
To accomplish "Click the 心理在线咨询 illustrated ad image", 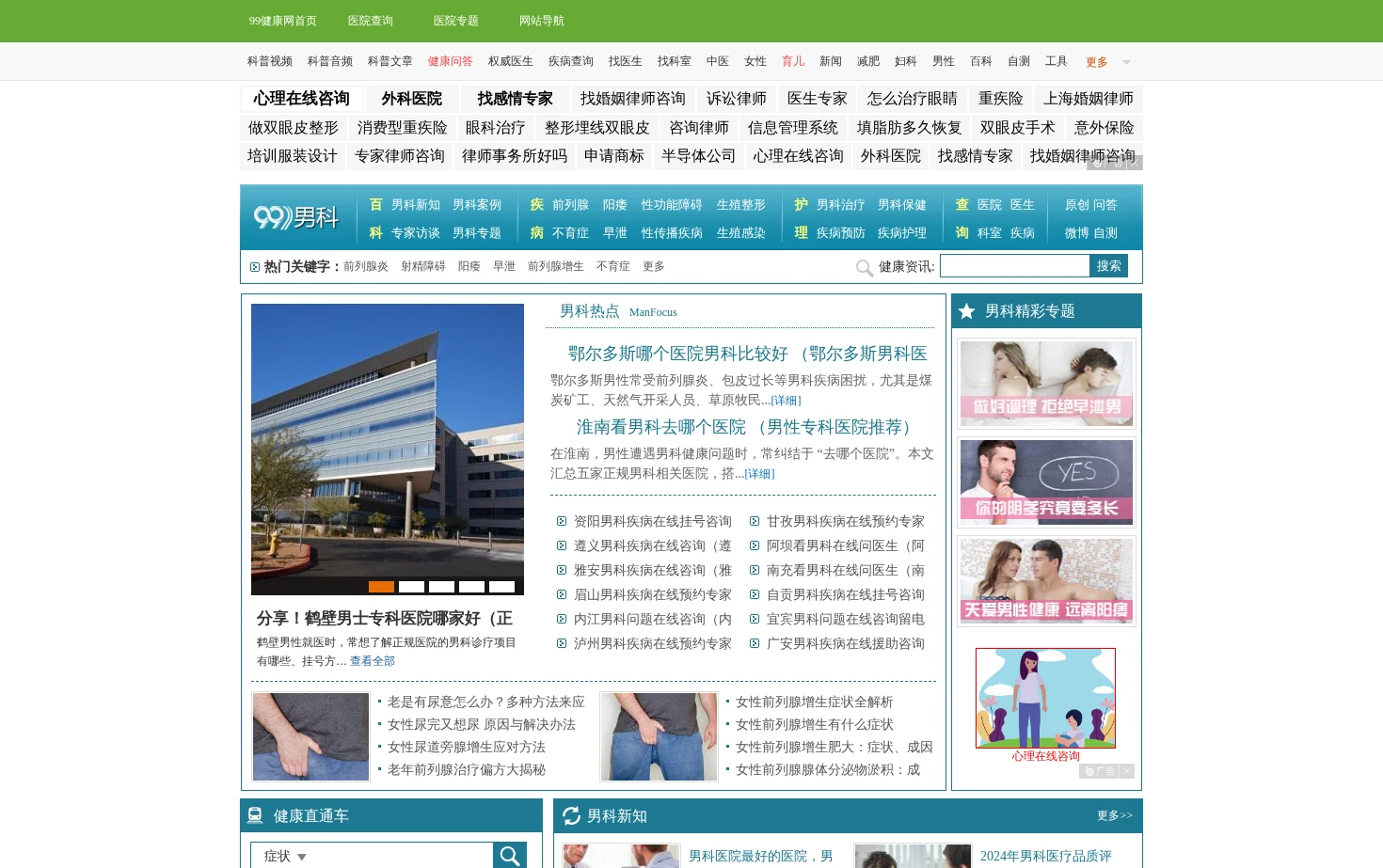I will [1045, 698].
